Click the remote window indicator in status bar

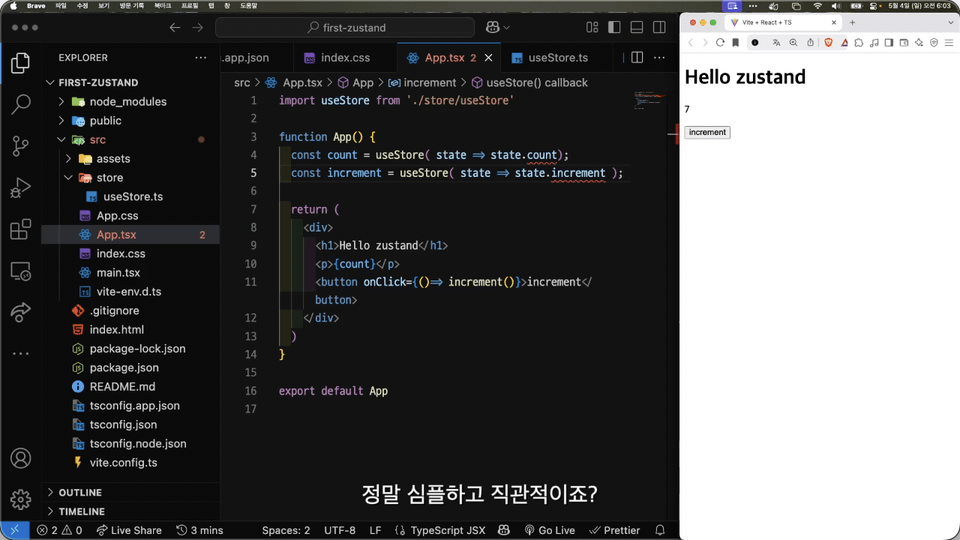15,530
